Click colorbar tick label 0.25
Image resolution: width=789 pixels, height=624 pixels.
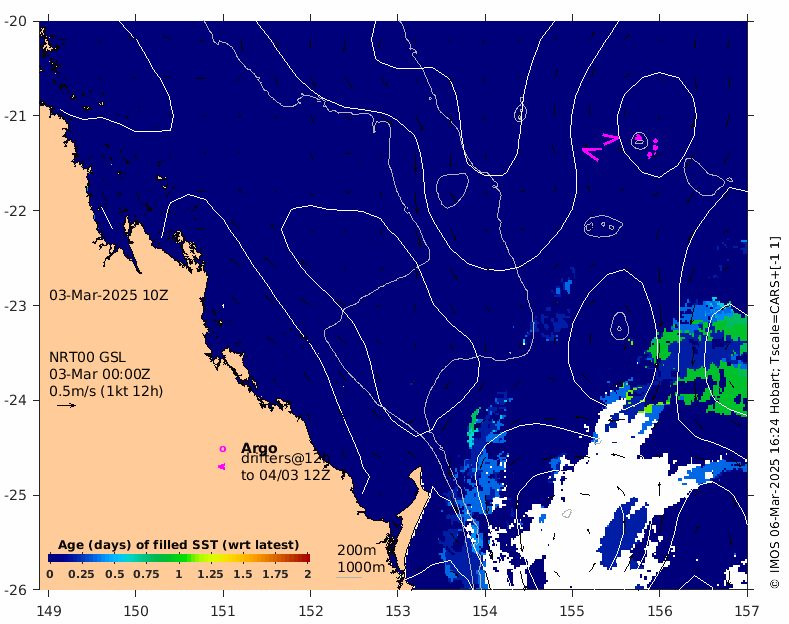[x=83, y=574]
